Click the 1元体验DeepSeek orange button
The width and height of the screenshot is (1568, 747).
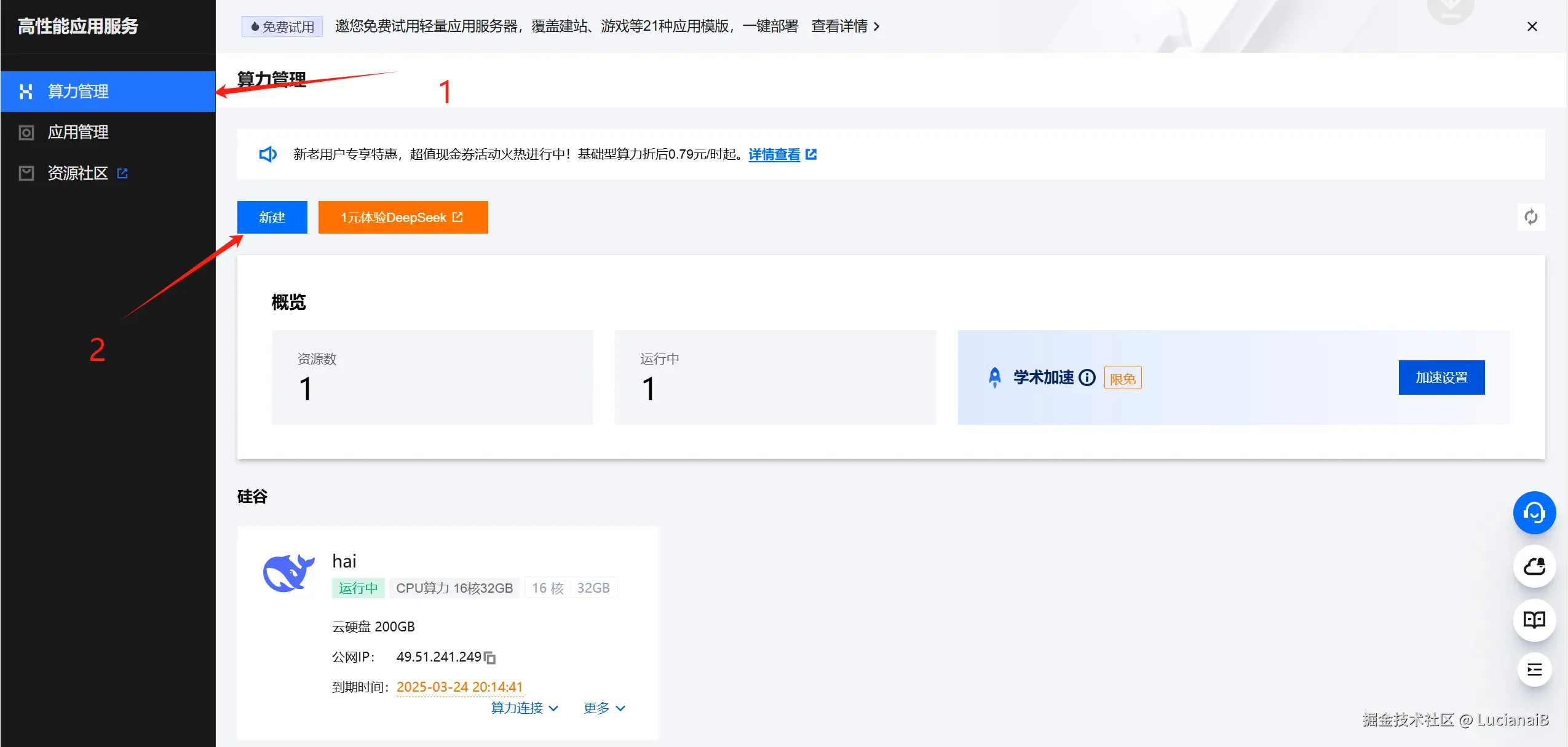coord(403,218)
